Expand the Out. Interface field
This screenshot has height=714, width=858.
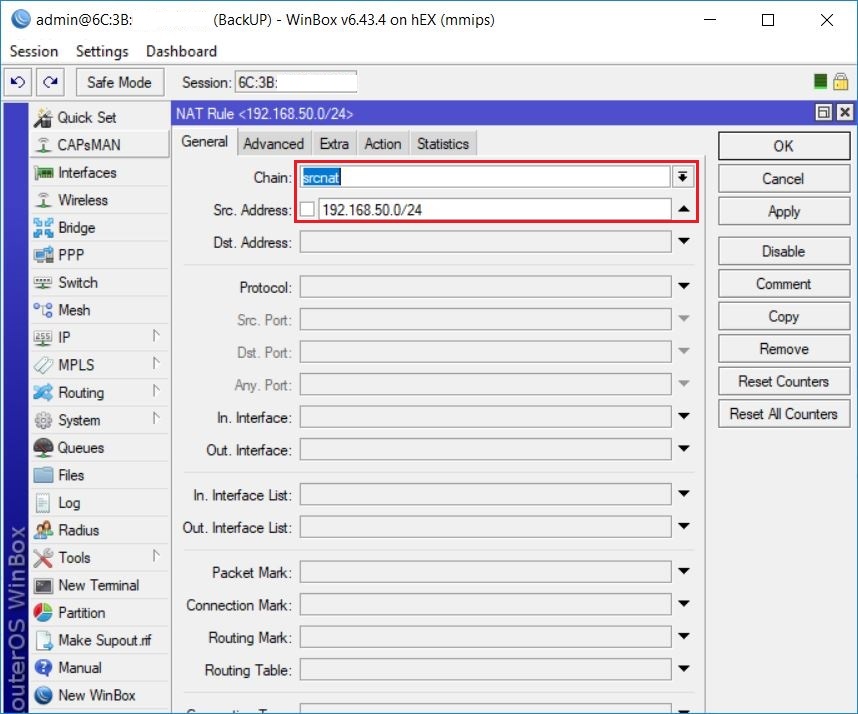click(x=684, y=449)
